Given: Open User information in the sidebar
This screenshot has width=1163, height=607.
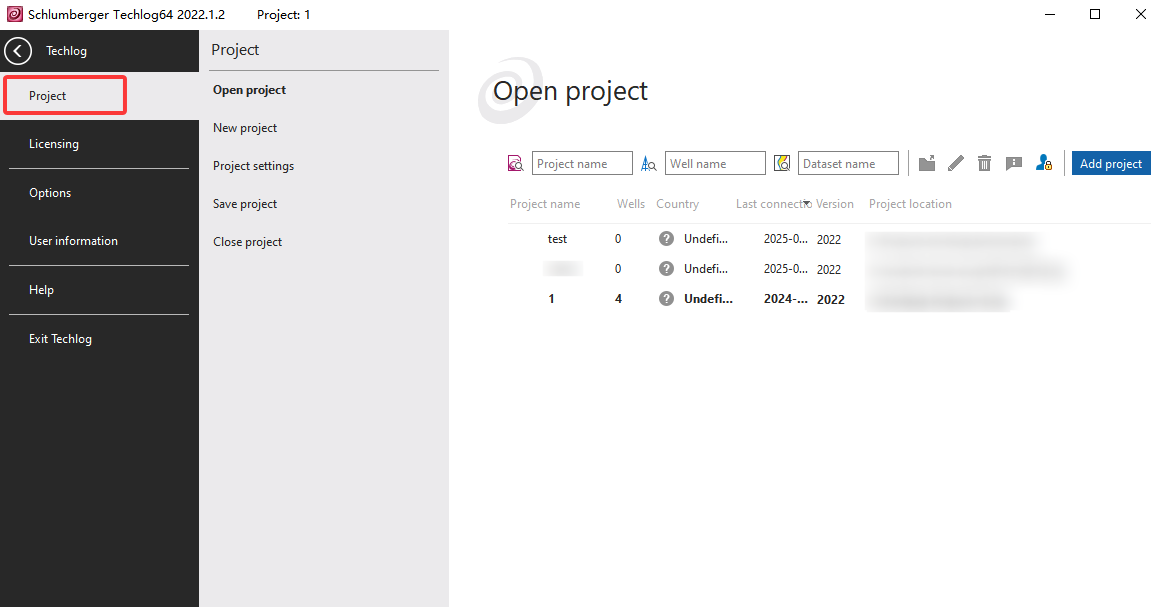Looking at the screenshot, I should point(73,241).
